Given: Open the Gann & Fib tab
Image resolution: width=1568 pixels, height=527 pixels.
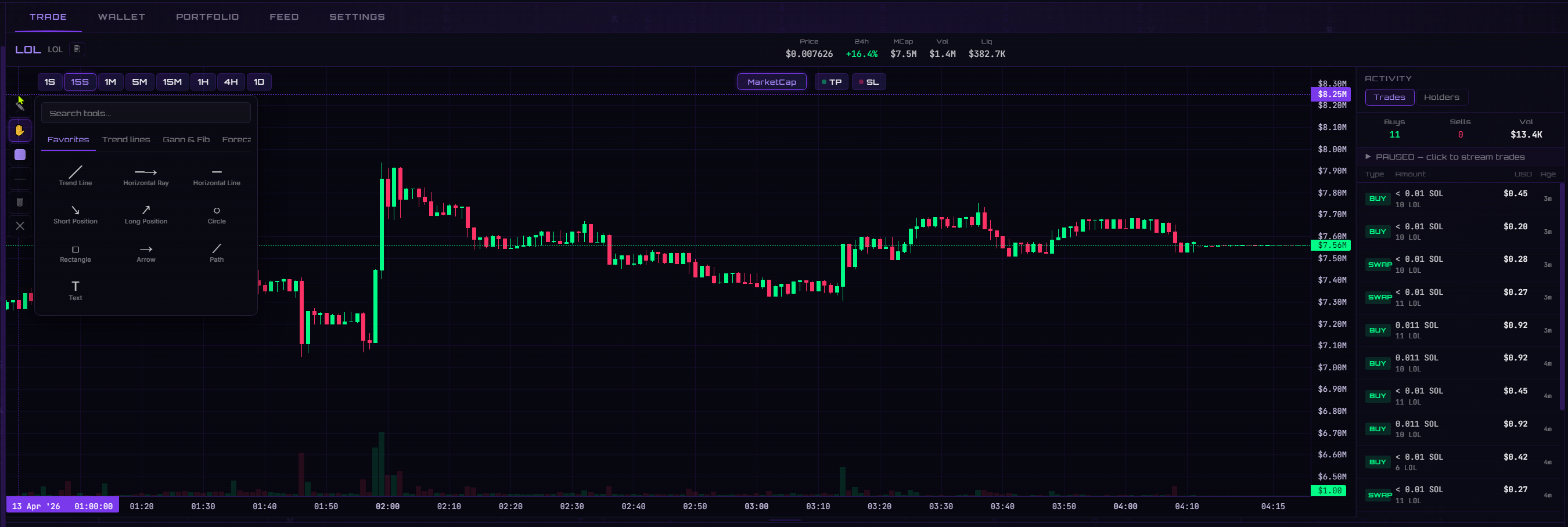Looking at the screenshot, I should [x=186, y=139].
